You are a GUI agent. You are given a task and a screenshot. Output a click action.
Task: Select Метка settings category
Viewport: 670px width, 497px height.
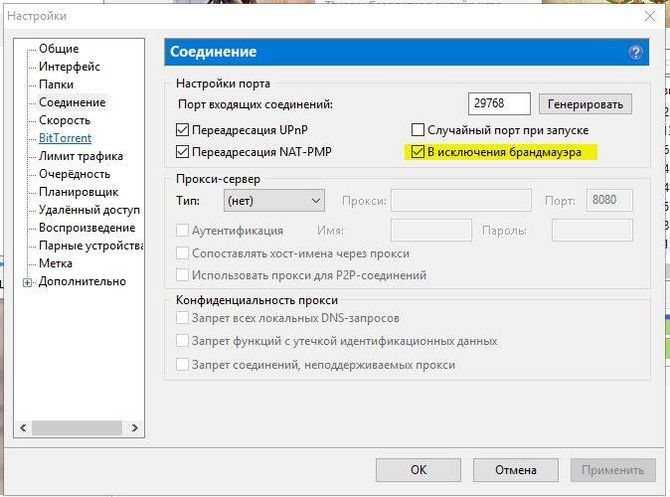(56, 263)
